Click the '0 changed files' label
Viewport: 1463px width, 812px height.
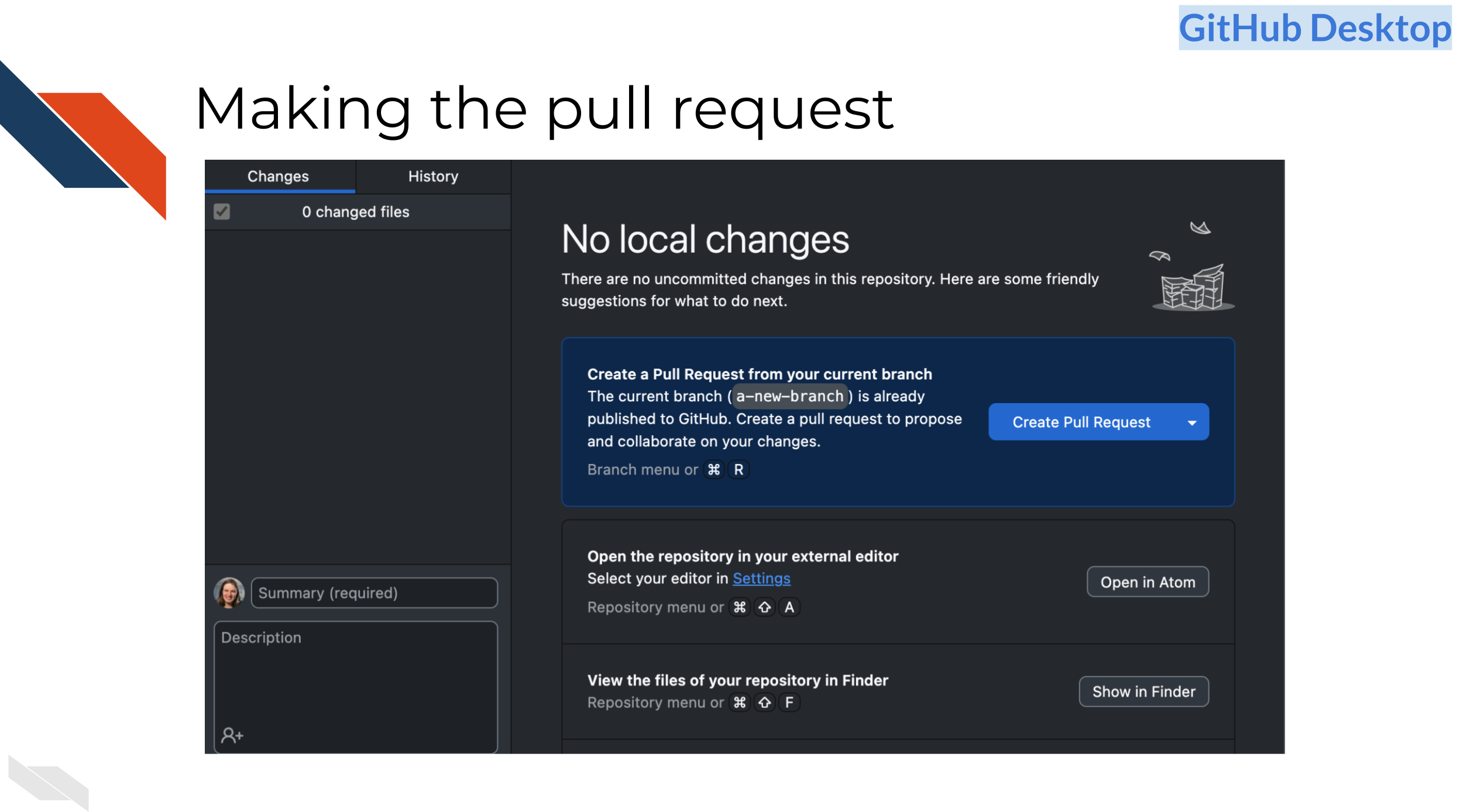pos(356,212)
